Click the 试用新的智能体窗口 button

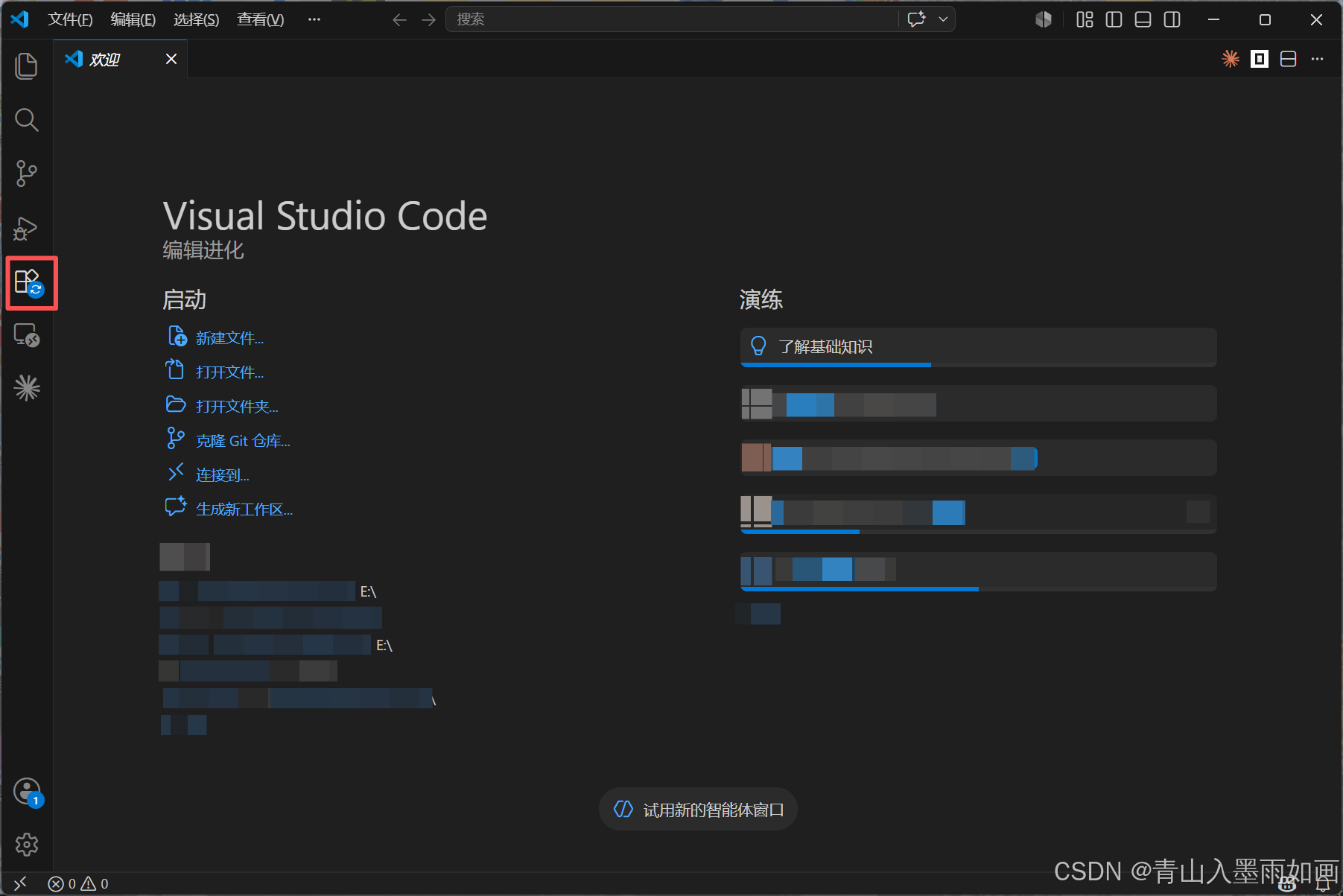(698, 809)
